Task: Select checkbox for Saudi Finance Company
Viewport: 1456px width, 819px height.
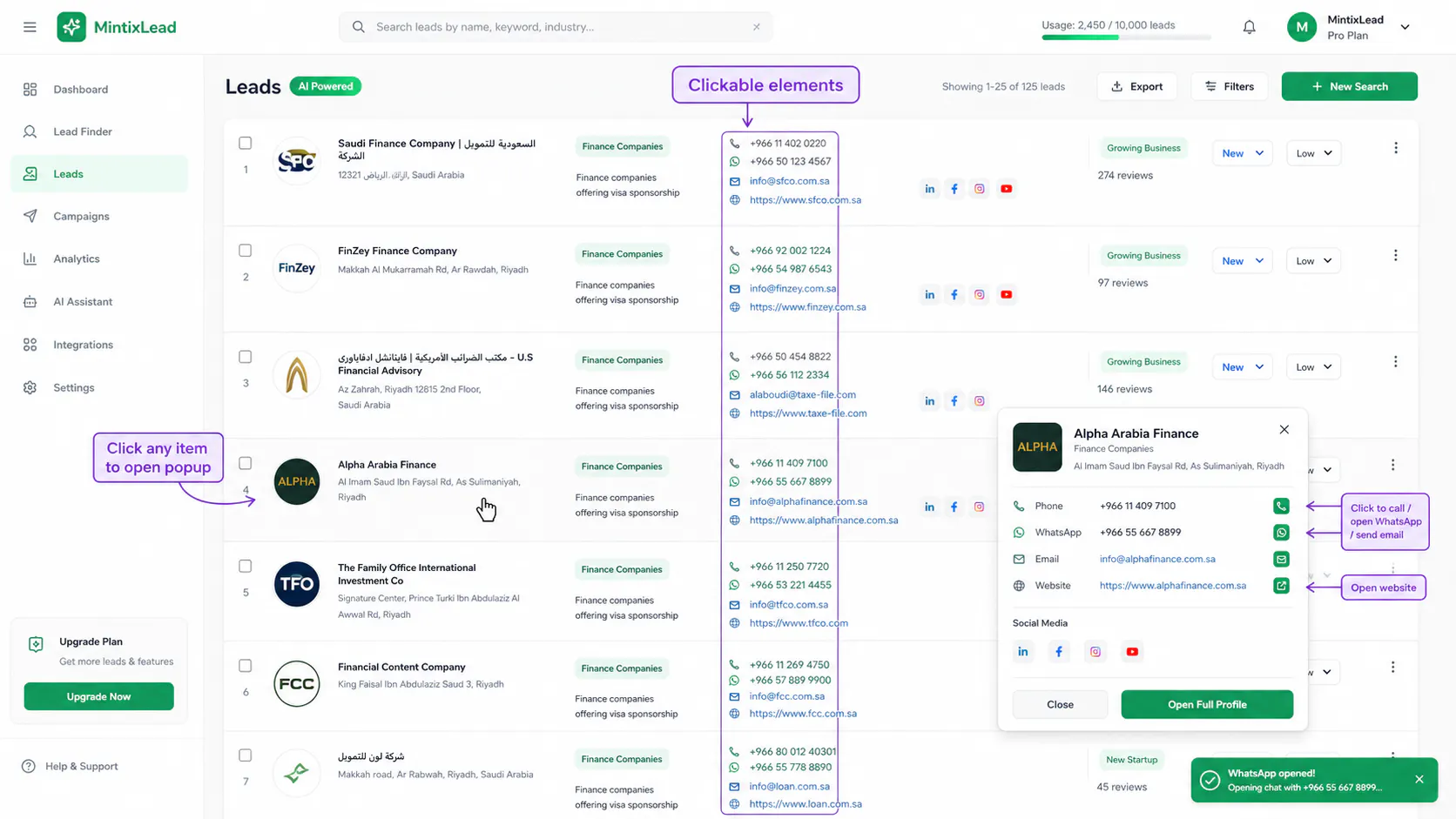Action: 246,143
